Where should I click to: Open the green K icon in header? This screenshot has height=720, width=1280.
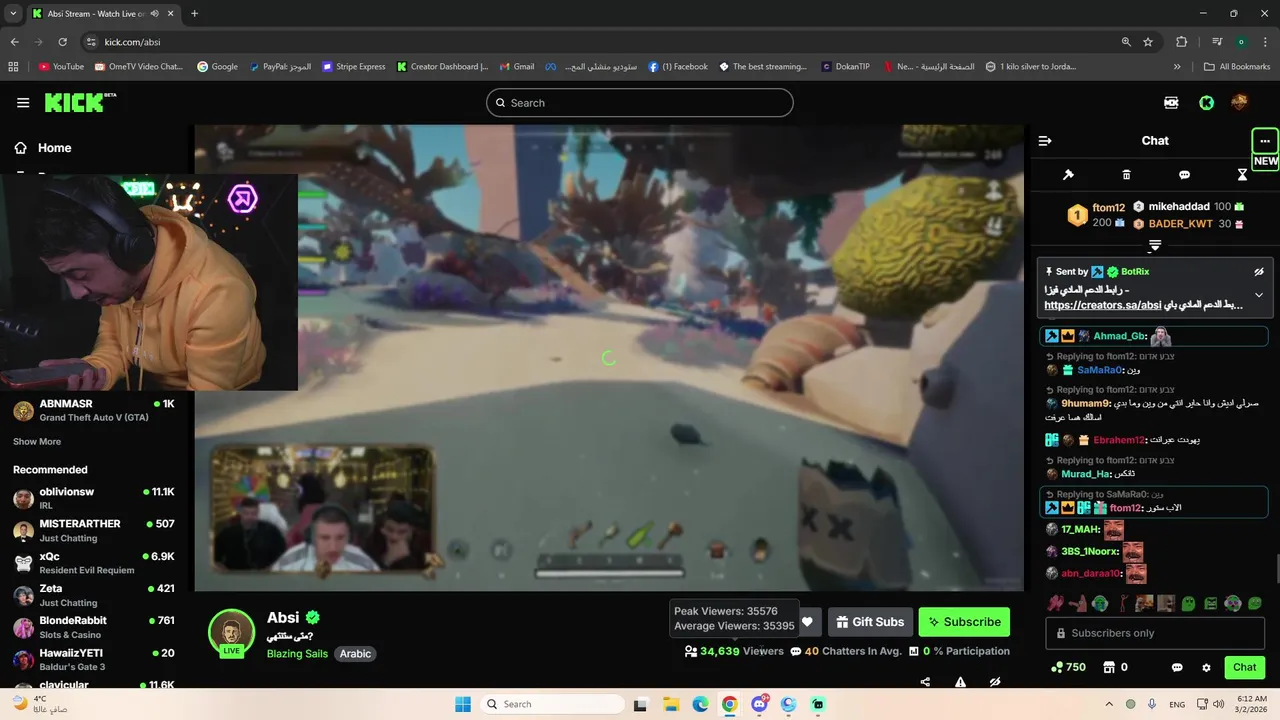tap(1207, 102)
